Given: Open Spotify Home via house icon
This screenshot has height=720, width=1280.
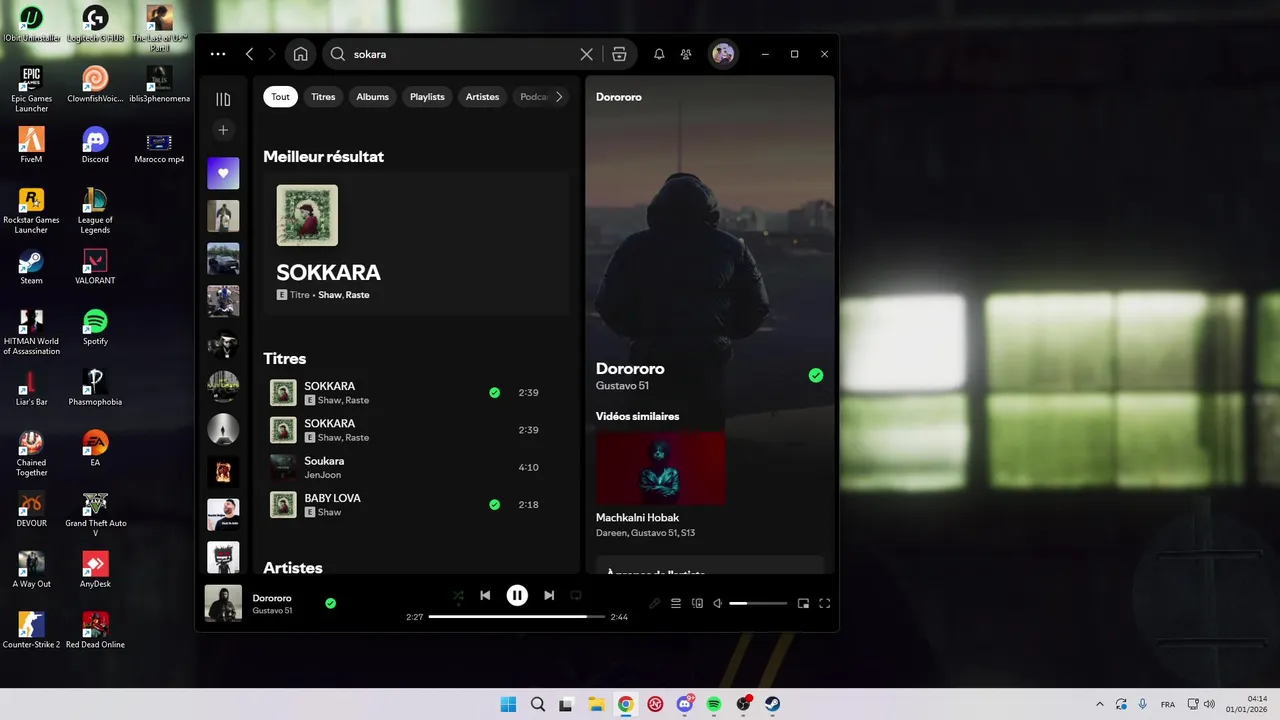Looking at the screenshot, I should pyautogui.click(x=300, y=54).
